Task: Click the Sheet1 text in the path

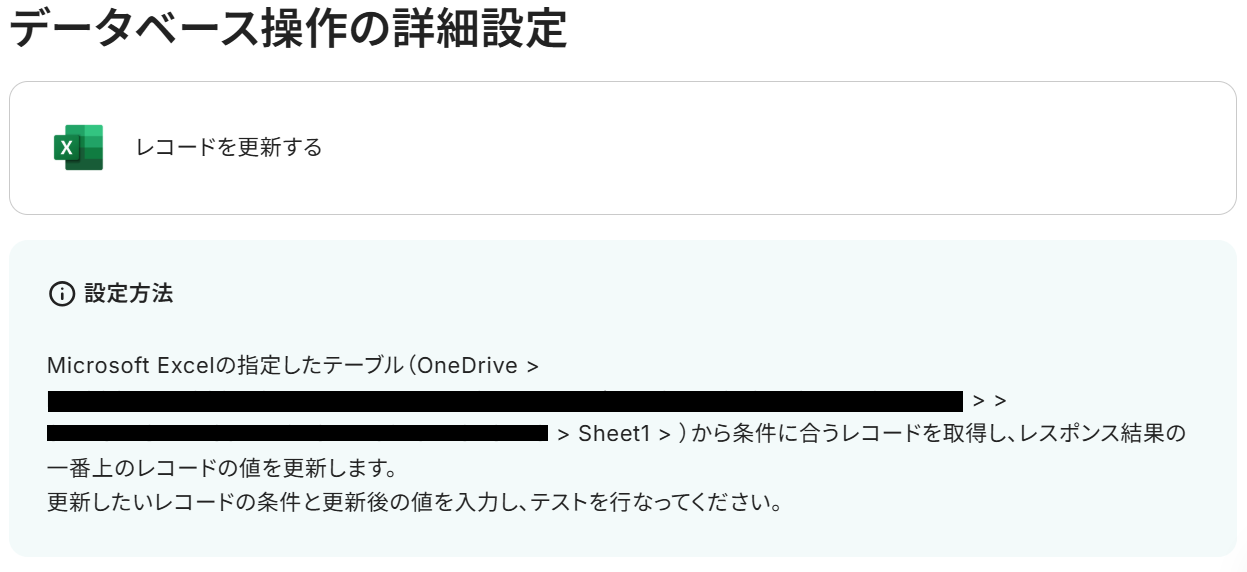Action: pos(614,434)
